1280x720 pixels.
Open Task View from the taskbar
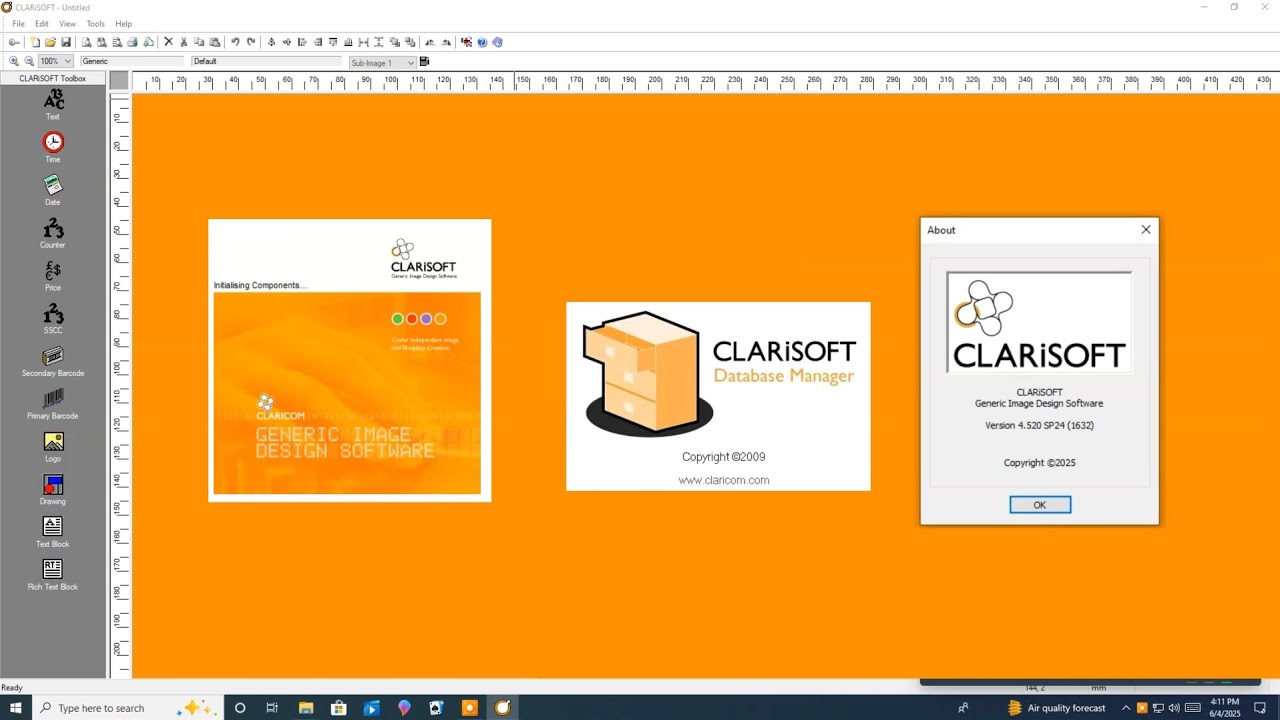272,707
